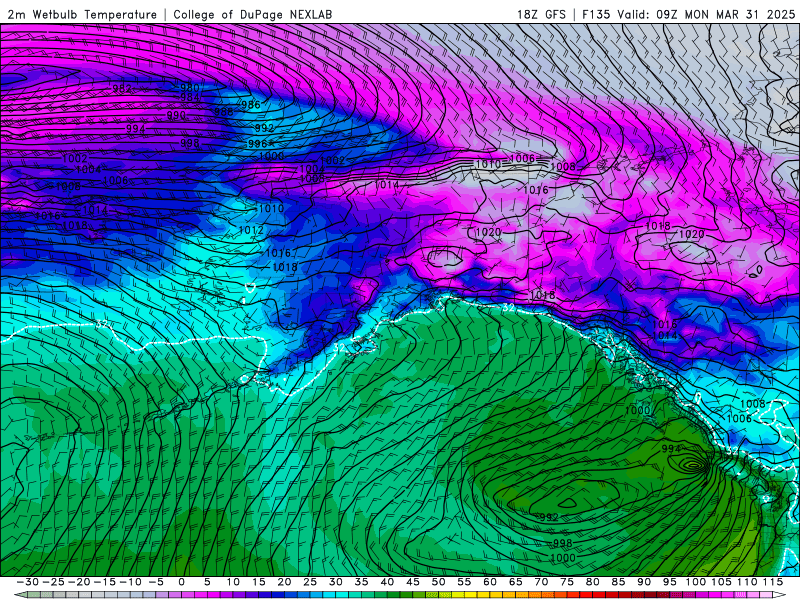800x600 pixels.
Task: Click the 20 color scale label
Action: 284,582
